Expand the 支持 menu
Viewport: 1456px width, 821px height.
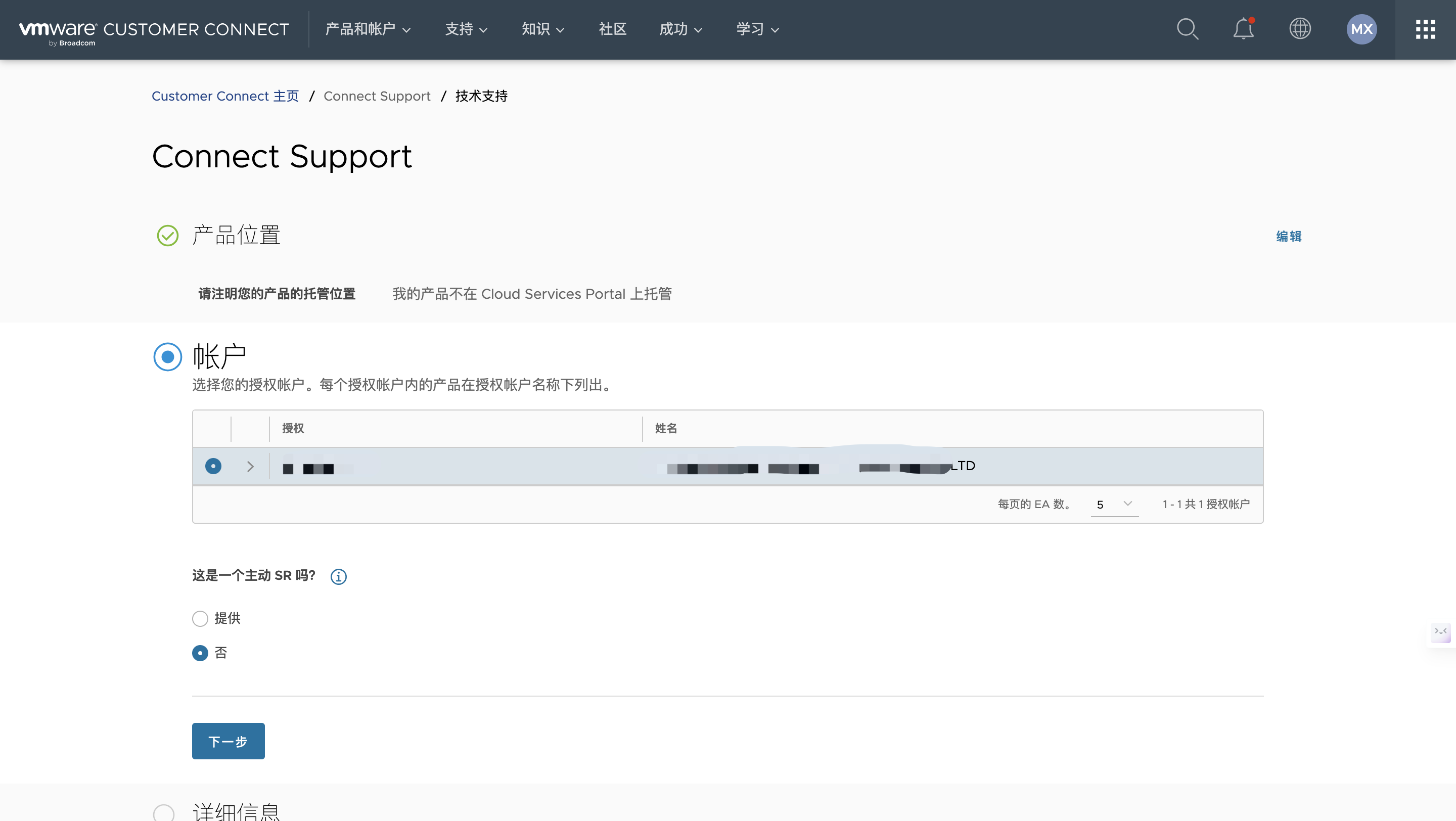466,29
